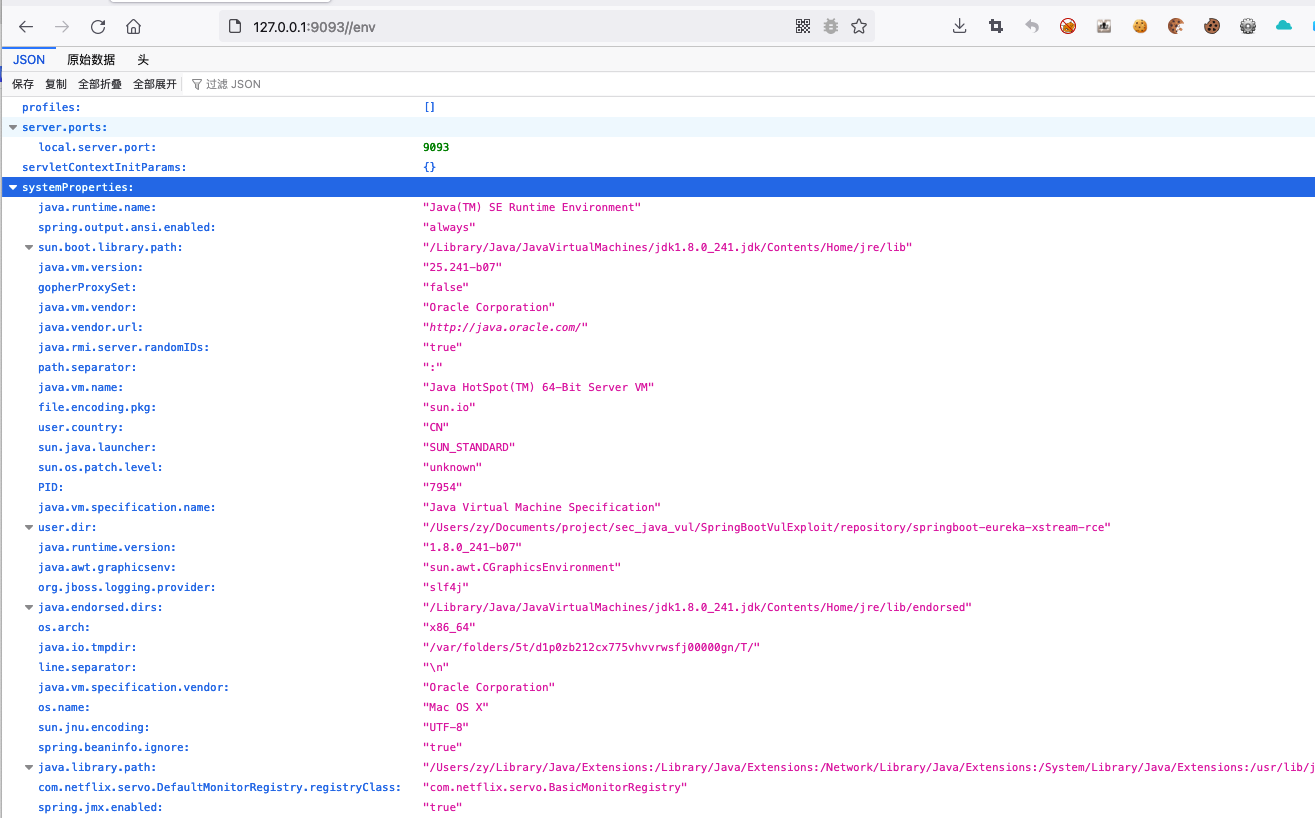Click the bug icon in address bar
The width and height of the screenshot is (1315, 818).
pyautogui.click(x=831, y=26)
